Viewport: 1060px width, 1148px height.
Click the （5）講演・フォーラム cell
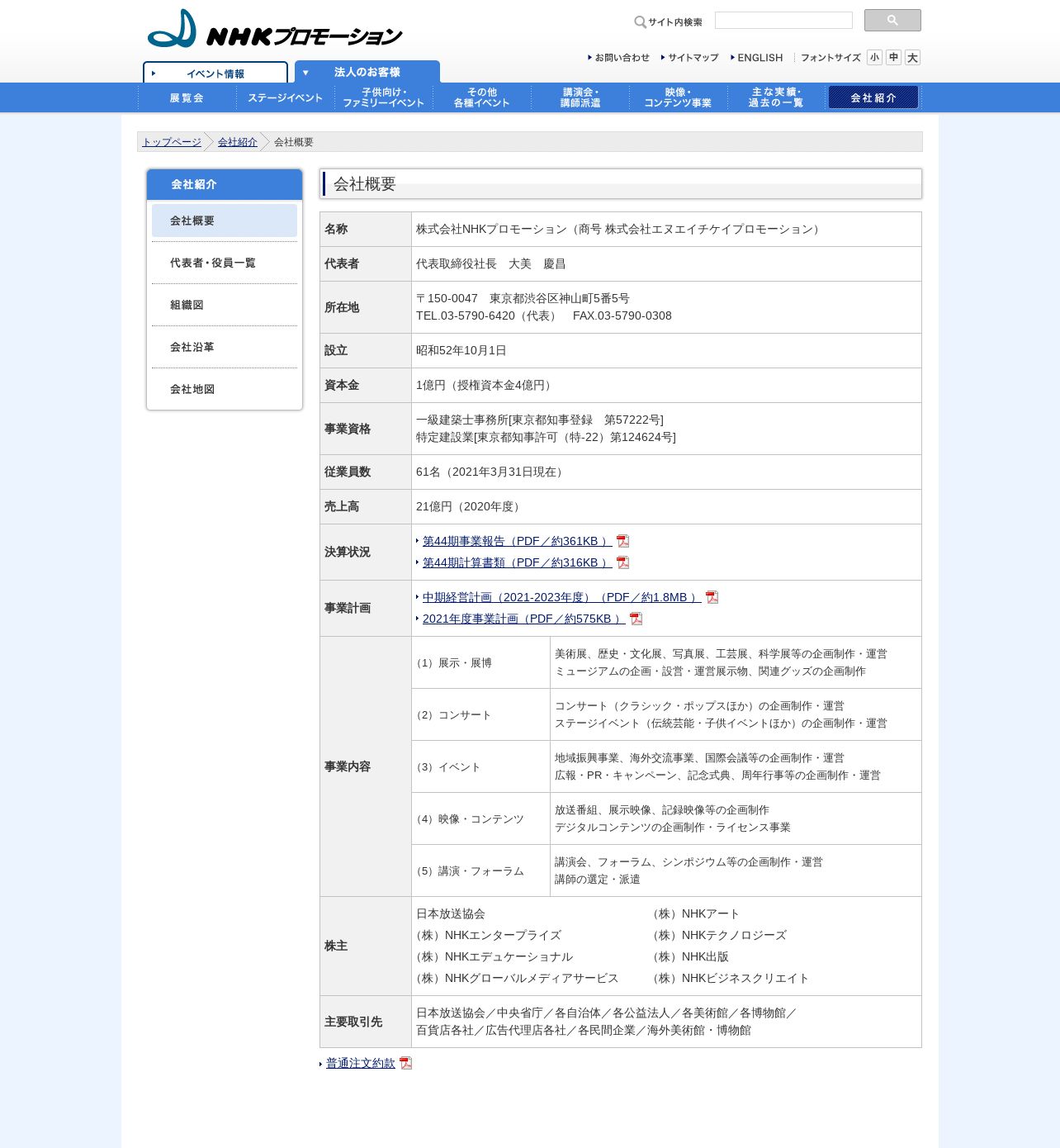coord(481,870)
